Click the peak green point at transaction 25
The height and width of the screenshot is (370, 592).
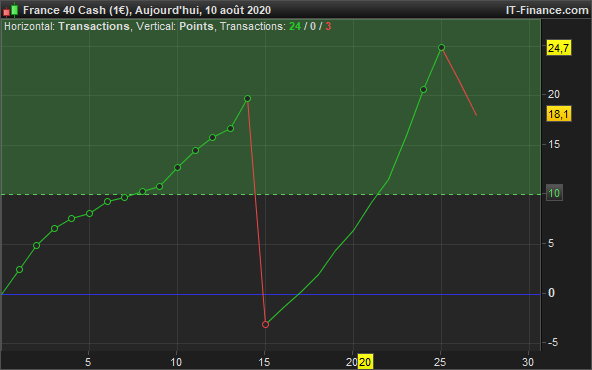pyautogui.click(x=441, y=48)
